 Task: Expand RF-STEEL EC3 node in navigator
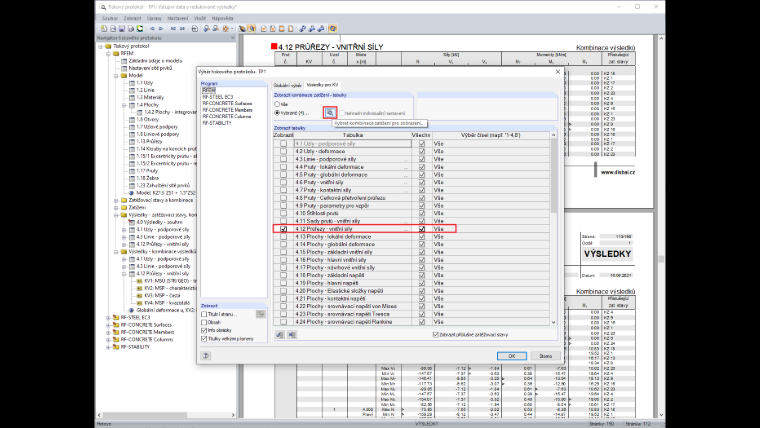pos(109,317)
